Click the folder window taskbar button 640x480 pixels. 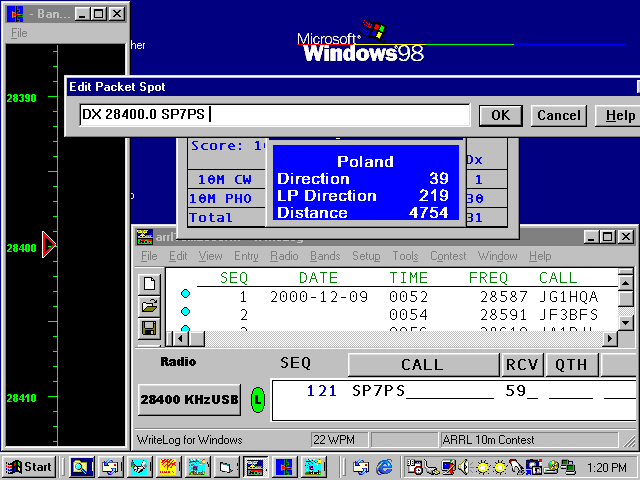click(x=226, y=467)
